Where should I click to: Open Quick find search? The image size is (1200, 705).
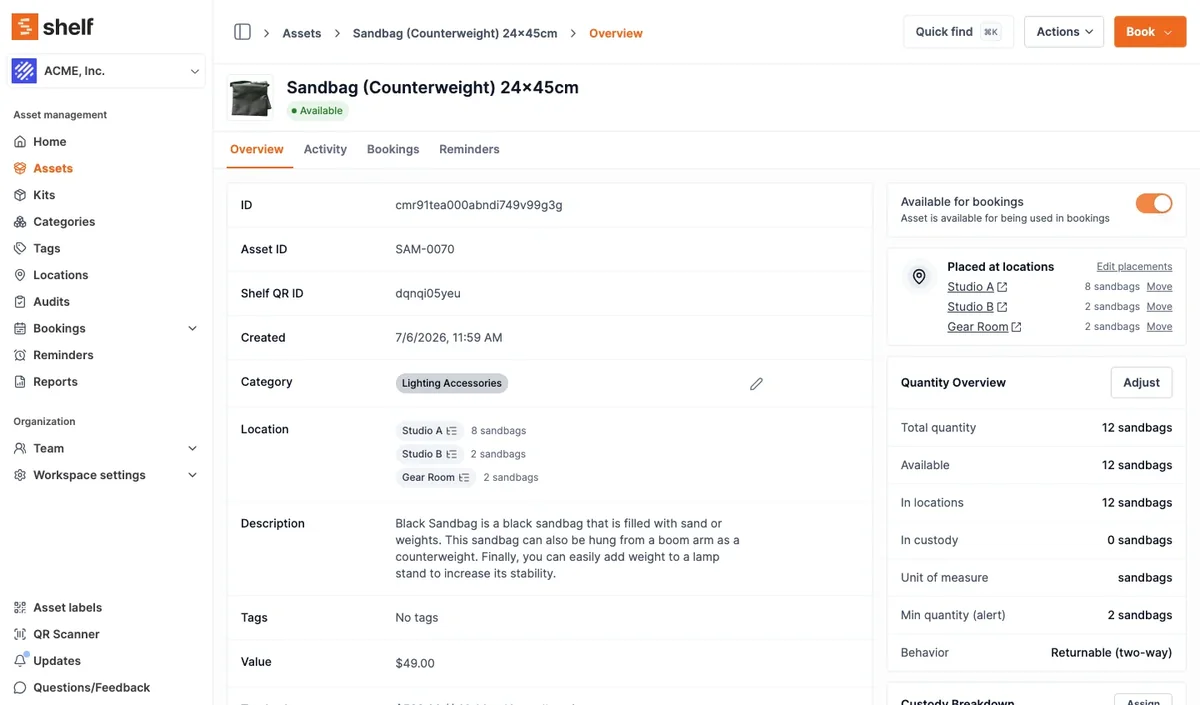tap(958, 32)
